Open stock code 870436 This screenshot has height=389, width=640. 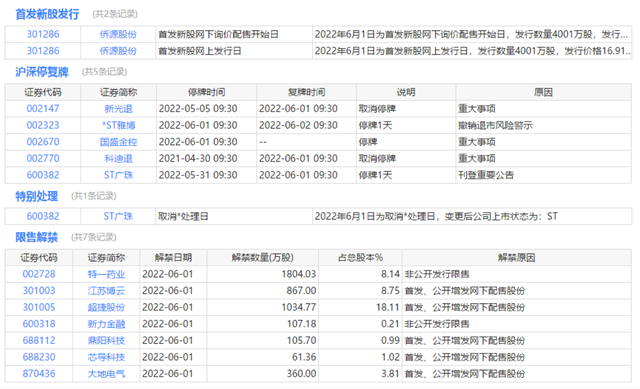(39, 373)
